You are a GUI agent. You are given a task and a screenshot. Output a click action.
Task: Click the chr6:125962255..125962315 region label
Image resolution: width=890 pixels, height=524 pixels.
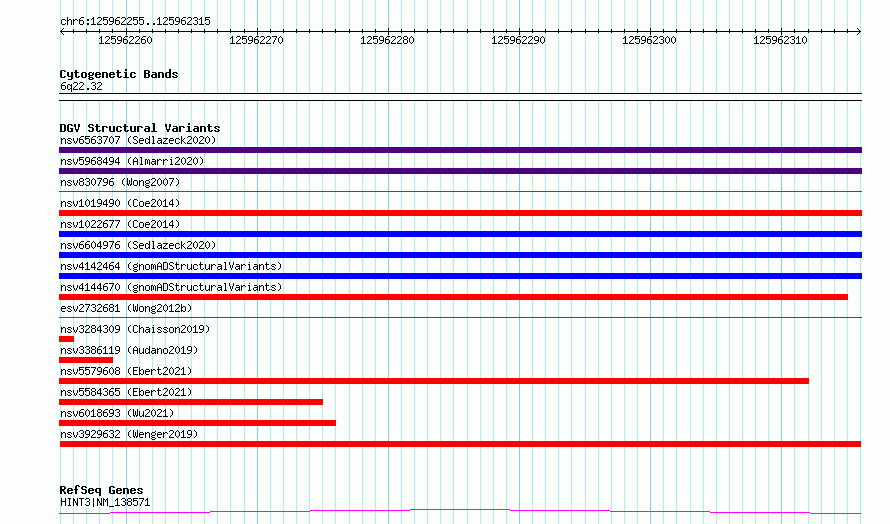click(135, 21)
